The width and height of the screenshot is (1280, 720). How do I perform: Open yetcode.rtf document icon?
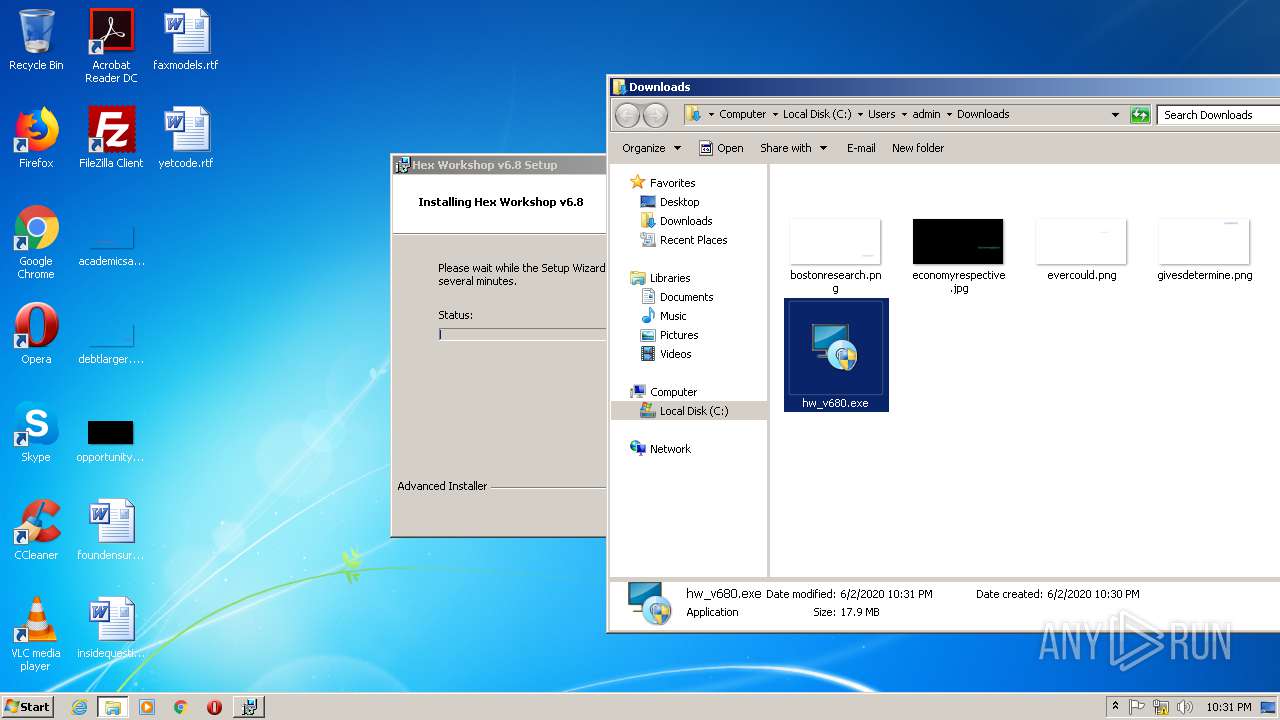pyautogui.click(x=186, y=138)
